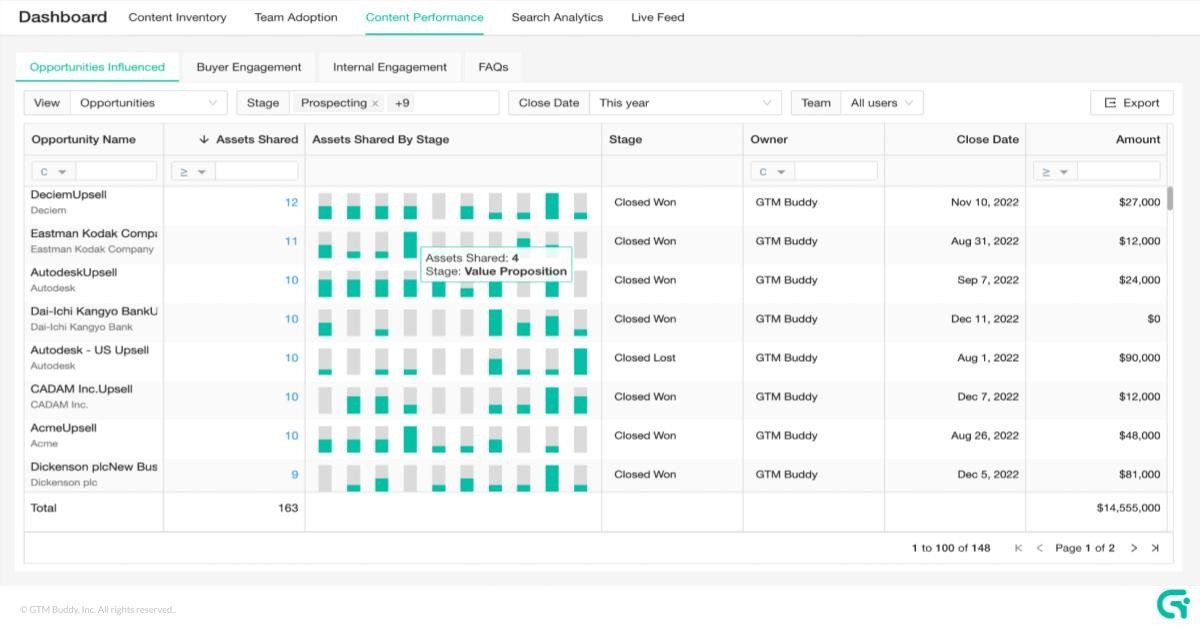Open the 12 assets shared link for DeciemUpsell
This screenshot has height=628, width=1200.
pyautogui.click(x=290, y=201)
